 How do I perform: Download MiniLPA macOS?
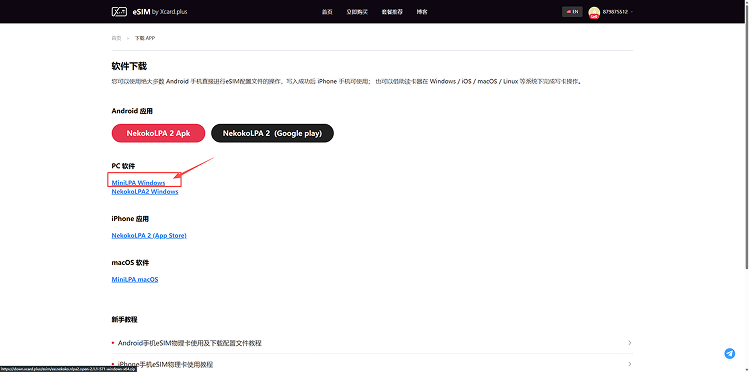135,279
